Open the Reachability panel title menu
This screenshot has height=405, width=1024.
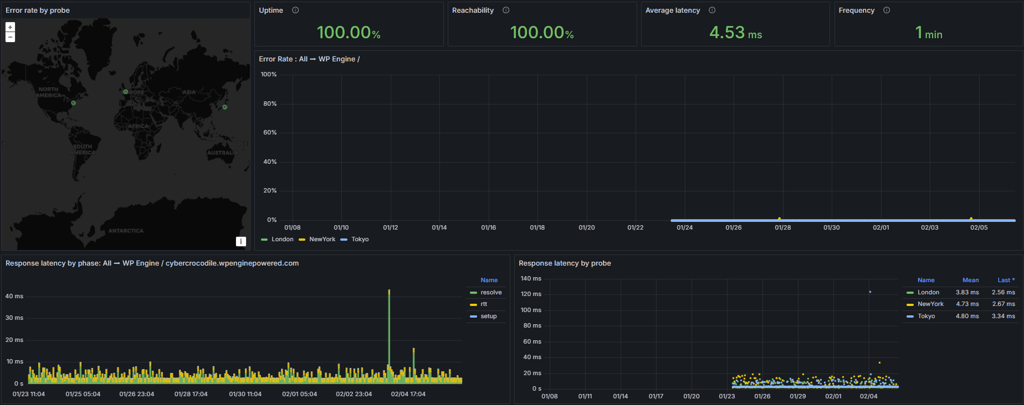[473, 10]
